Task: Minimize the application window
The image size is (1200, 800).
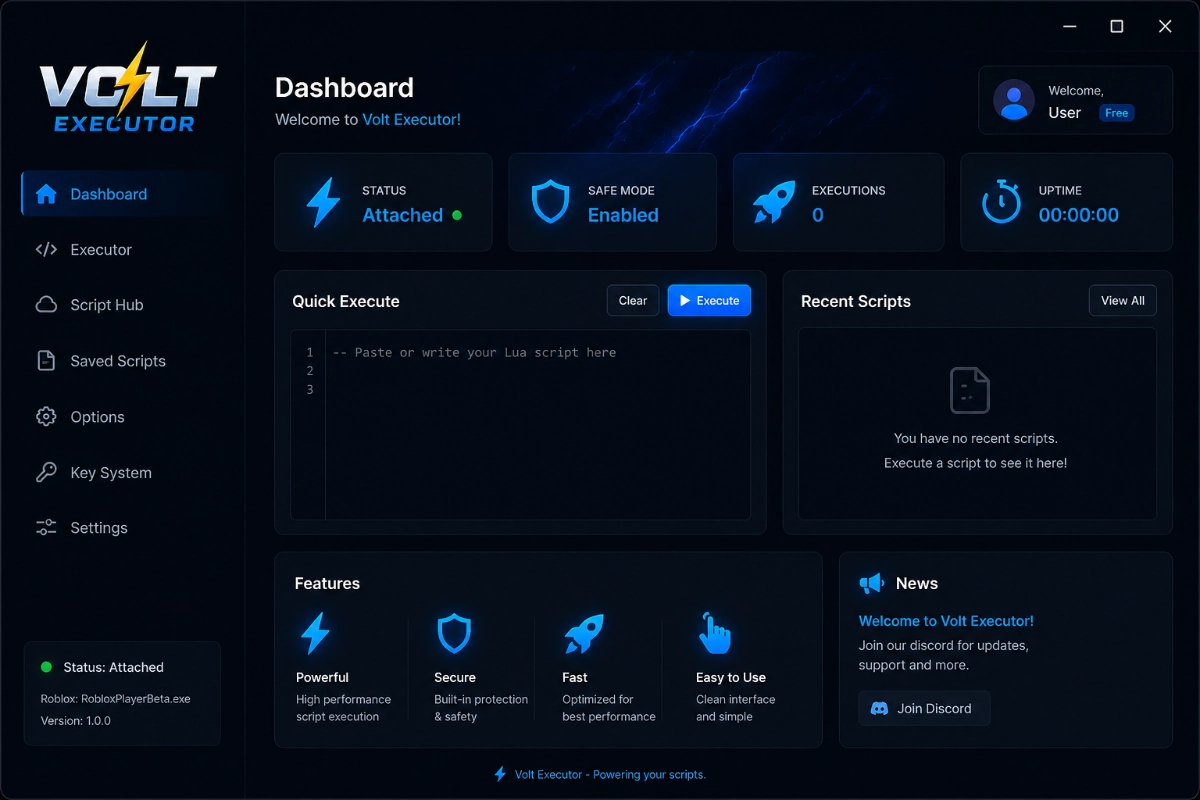Action: coord(1069,27)
